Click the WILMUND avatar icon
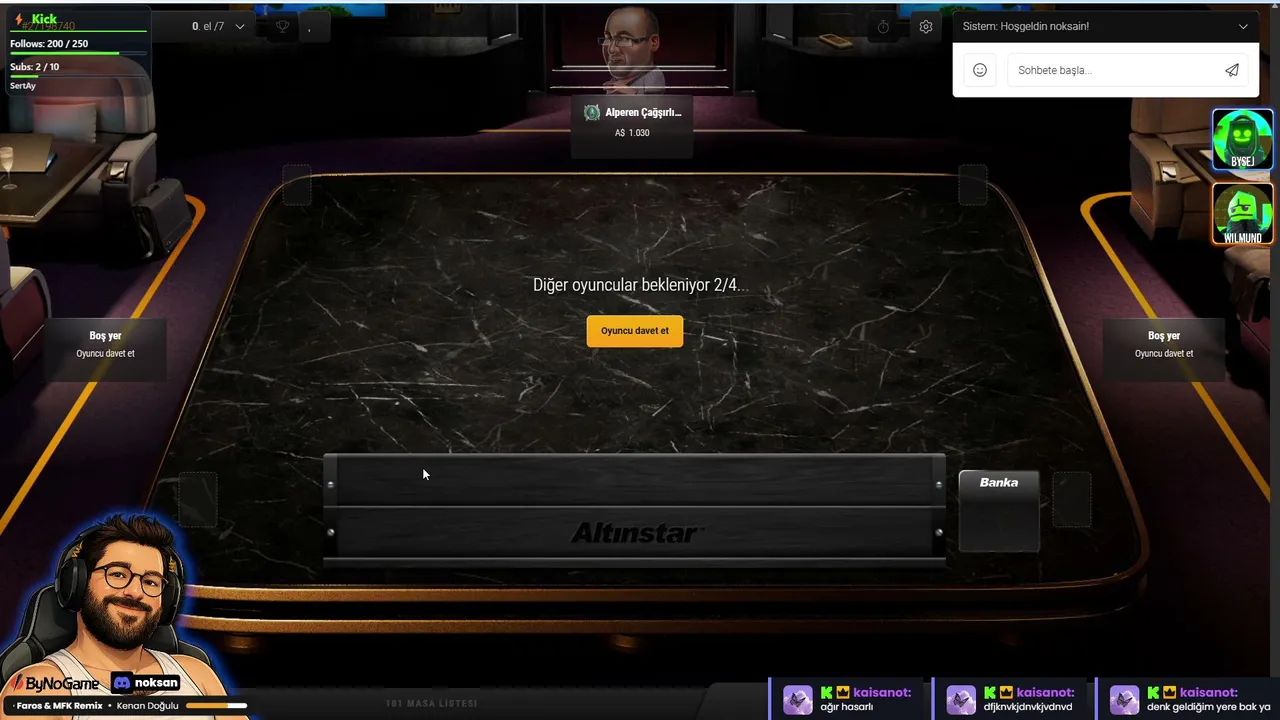 (1243, 214)
